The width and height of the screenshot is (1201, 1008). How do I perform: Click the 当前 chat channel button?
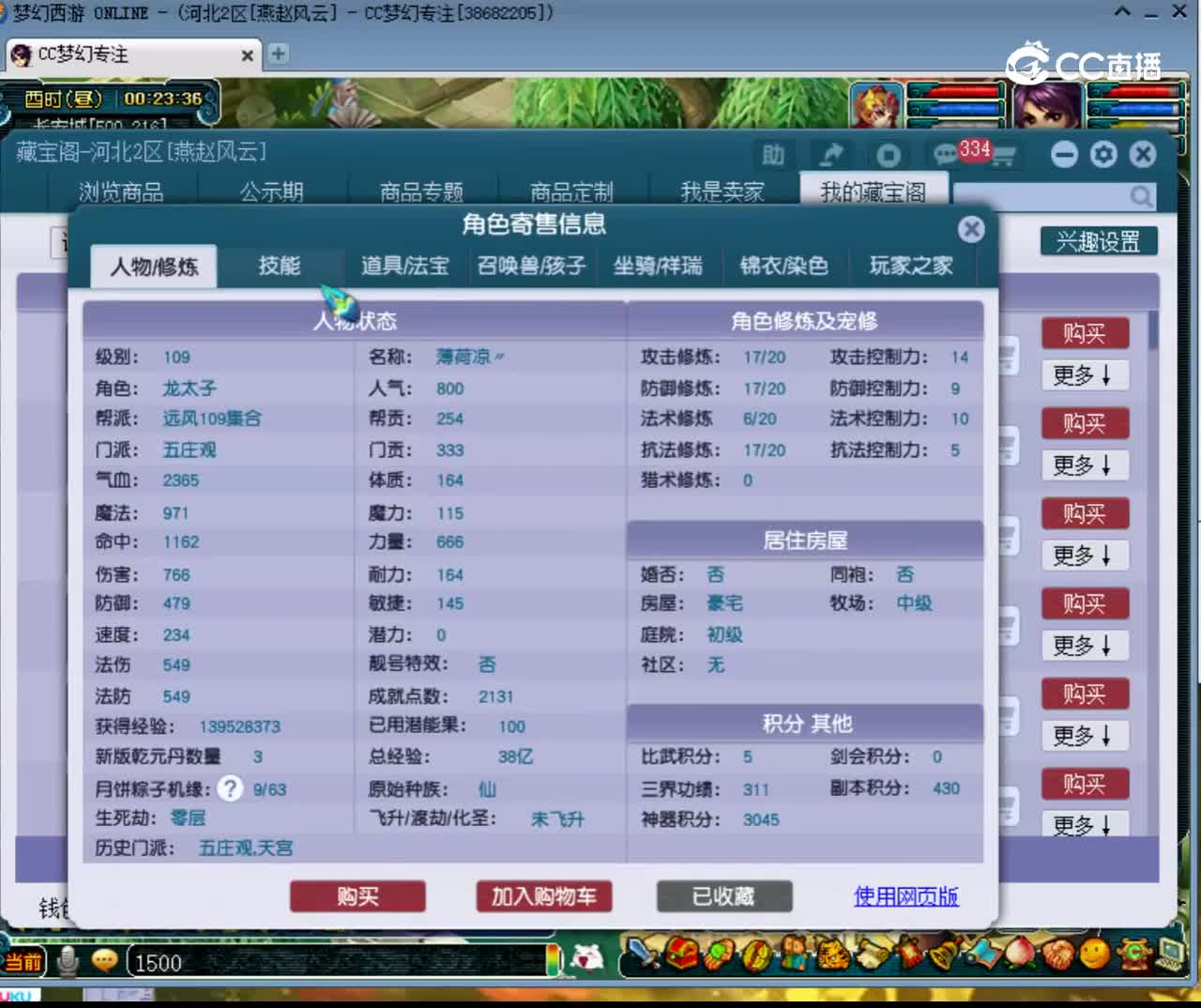tap(23, 961)
